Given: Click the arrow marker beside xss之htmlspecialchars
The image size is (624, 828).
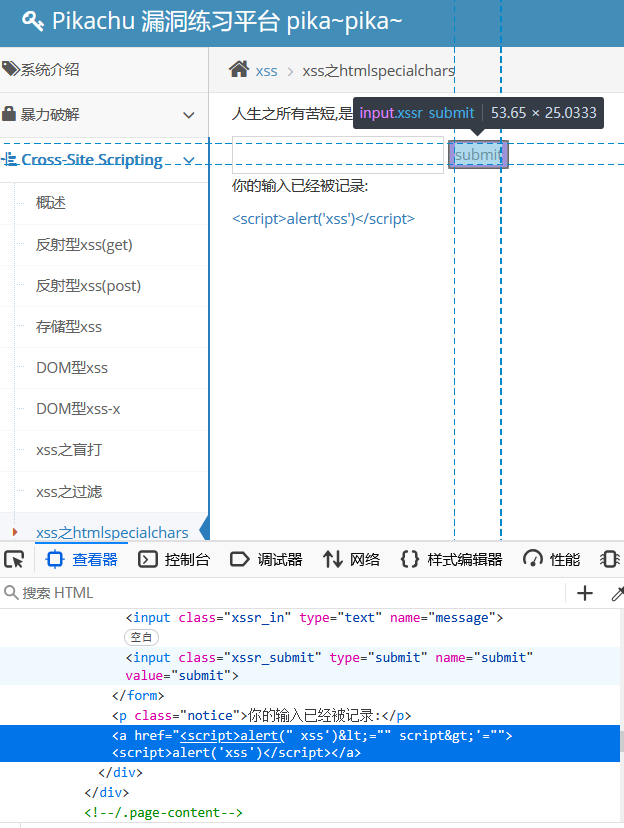Looking at the screenshot, I should coord(15,532).
